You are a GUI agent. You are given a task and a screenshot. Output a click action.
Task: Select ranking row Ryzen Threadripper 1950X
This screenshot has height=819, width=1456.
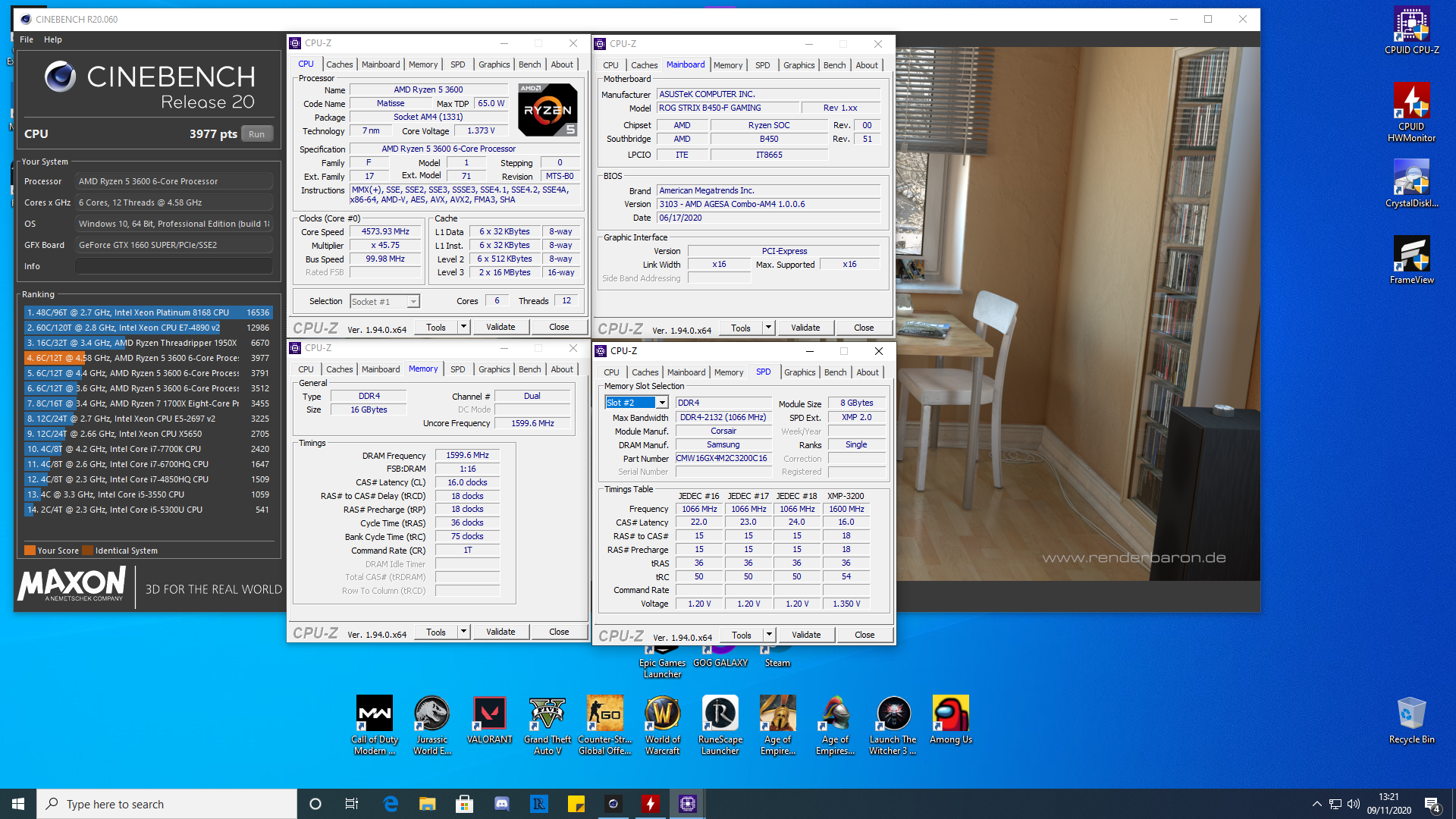[x=148, y=343]
